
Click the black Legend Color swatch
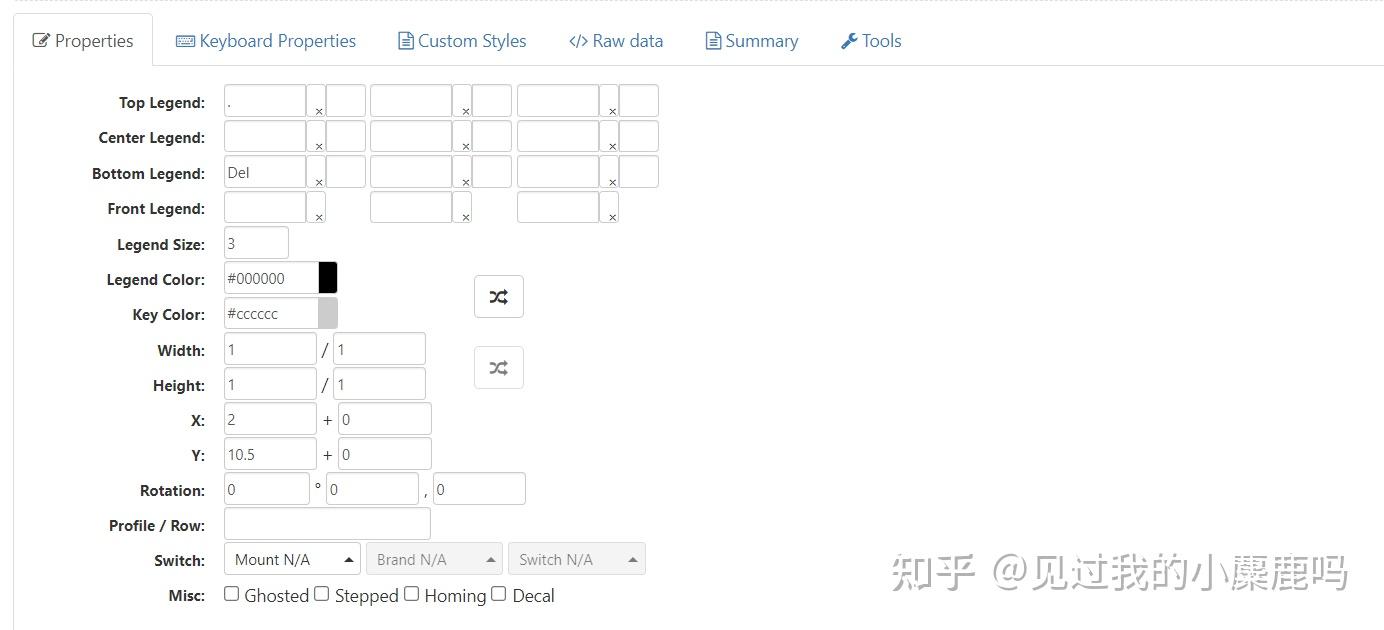click(328, 278)
